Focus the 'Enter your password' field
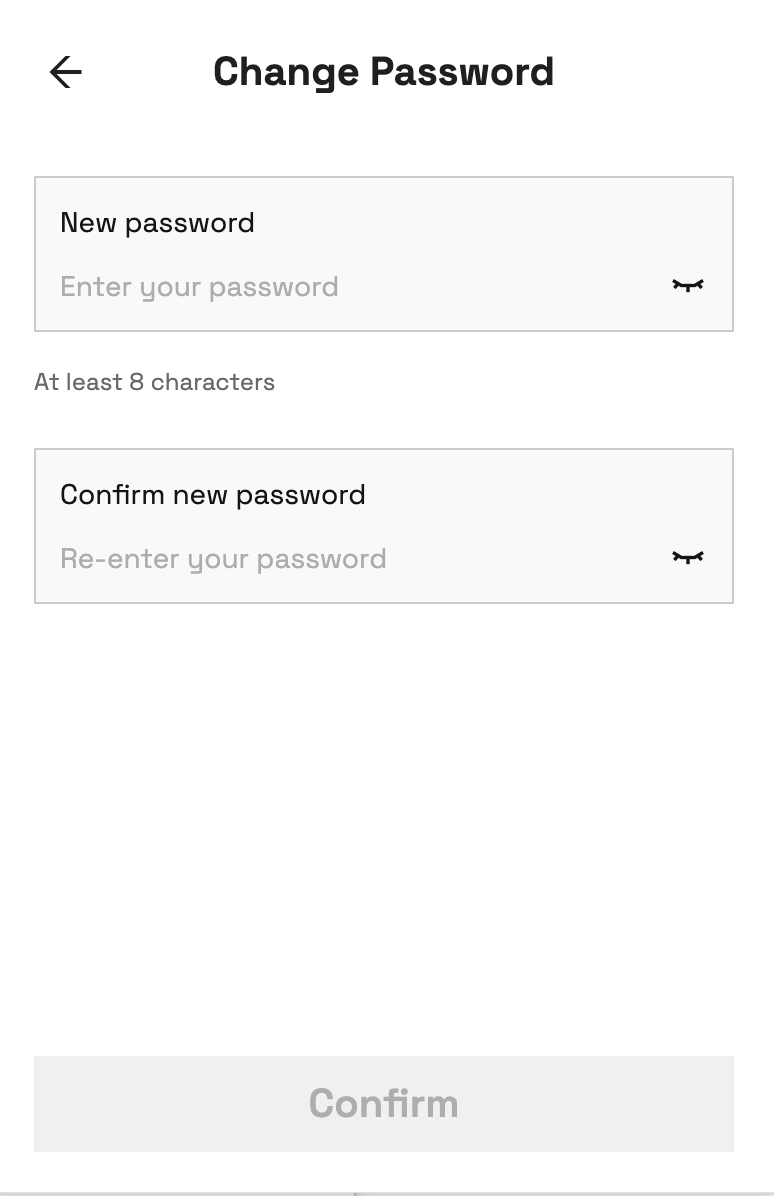This screenshot has height=1196, width=774. click(x=358, y=287)
